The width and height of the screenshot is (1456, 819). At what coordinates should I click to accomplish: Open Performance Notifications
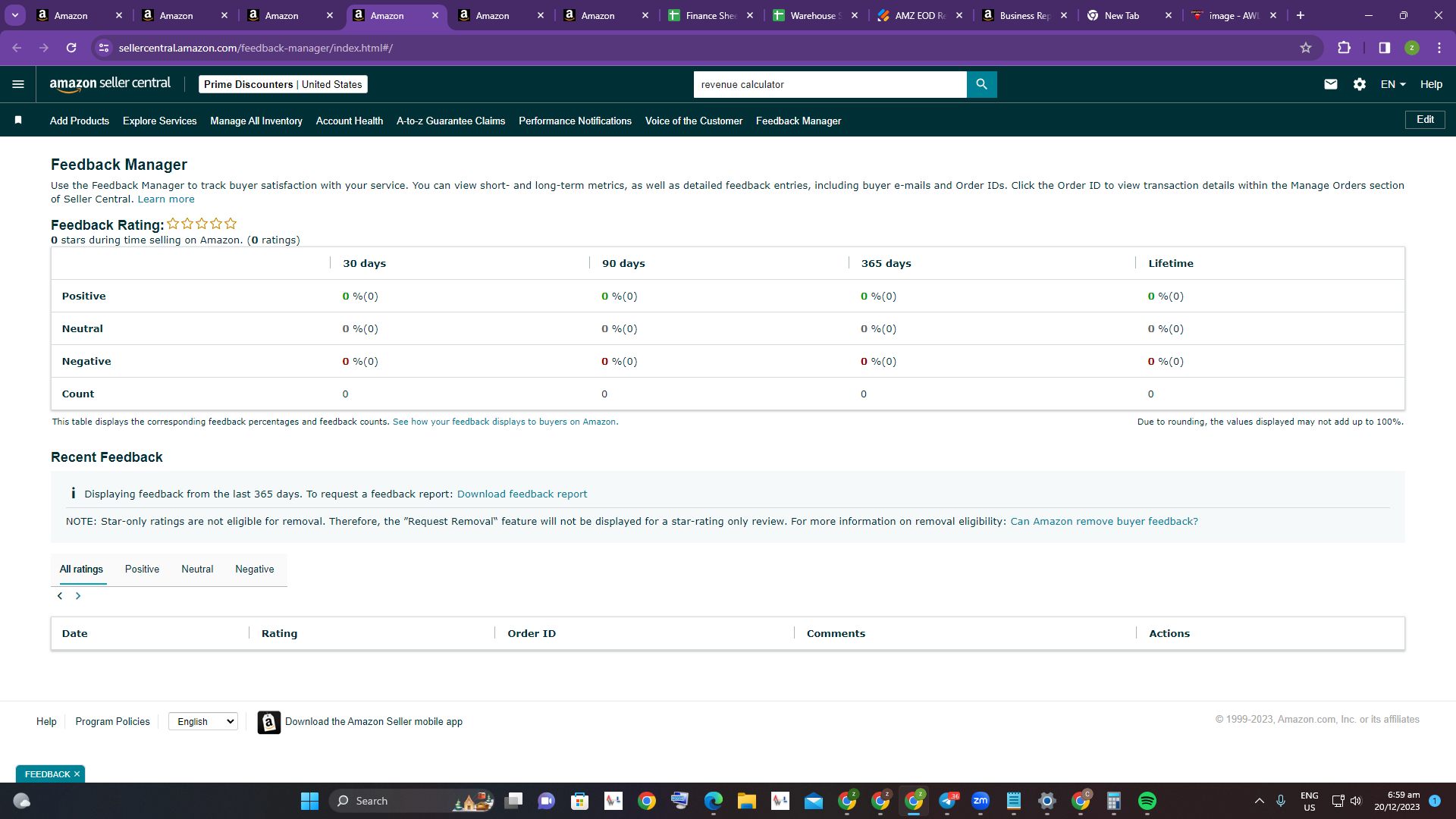(575, 121)
